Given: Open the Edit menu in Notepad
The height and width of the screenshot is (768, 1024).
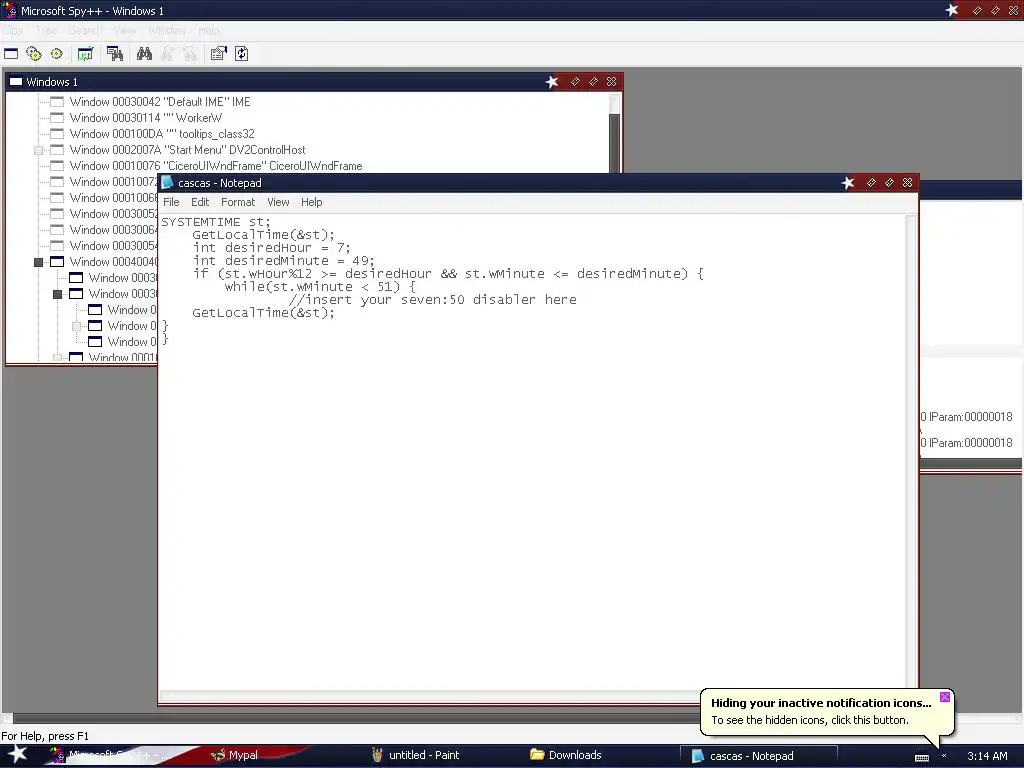Looking at the screenshot, I should point(200,202).
